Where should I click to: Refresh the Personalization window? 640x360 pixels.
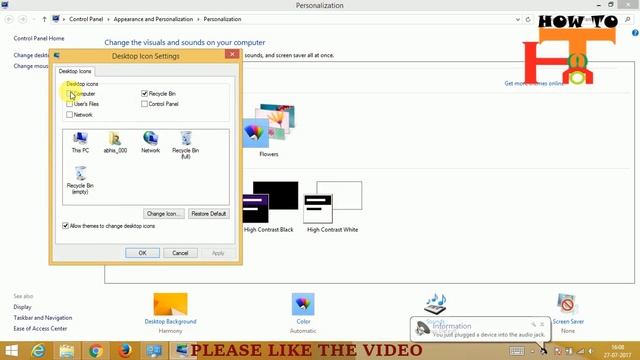pos(528,19)
